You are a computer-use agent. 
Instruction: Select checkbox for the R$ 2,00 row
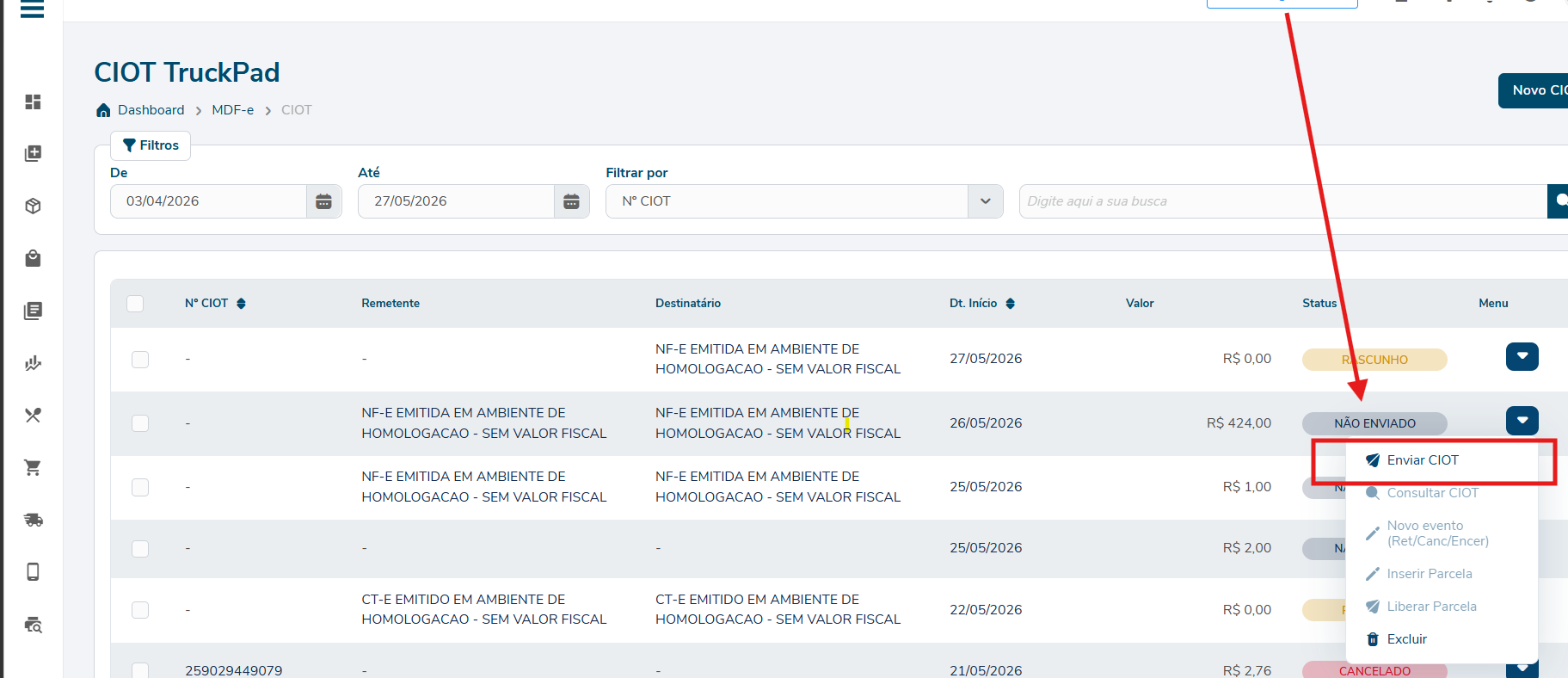coord(140,548)
